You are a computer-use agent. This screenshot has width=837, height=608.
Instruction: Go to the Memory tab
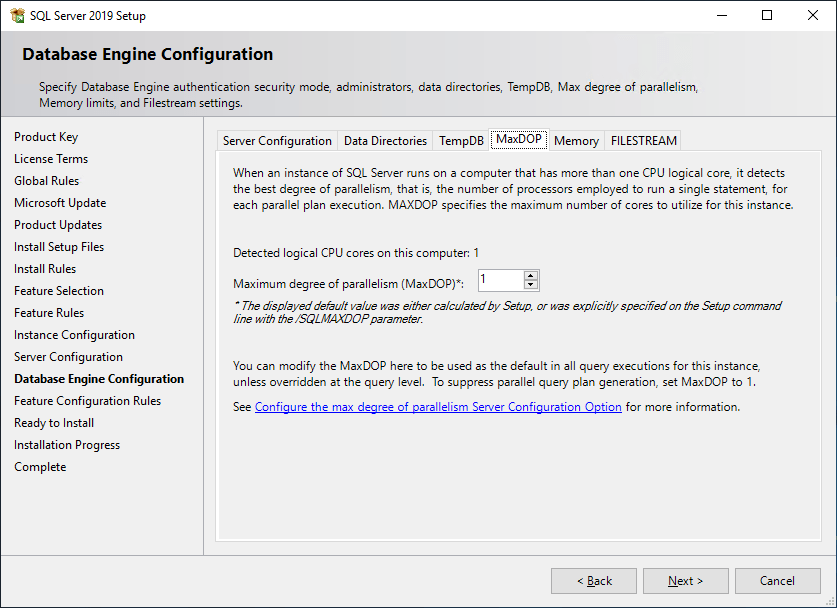point(576,140)
